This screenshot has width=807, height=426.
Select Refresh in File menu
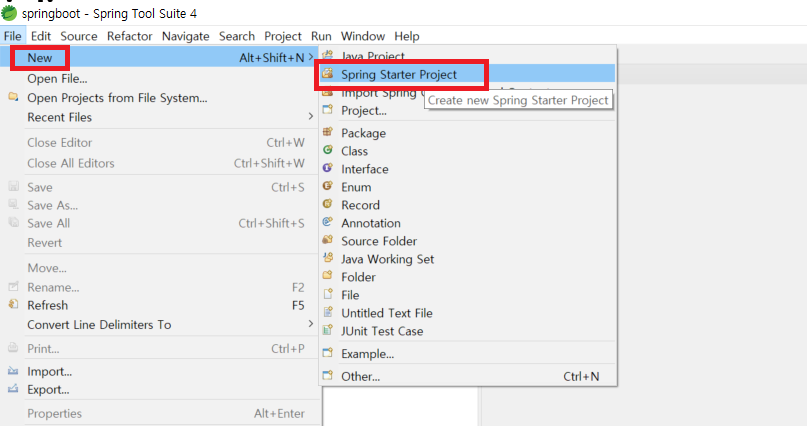(160, 305)
